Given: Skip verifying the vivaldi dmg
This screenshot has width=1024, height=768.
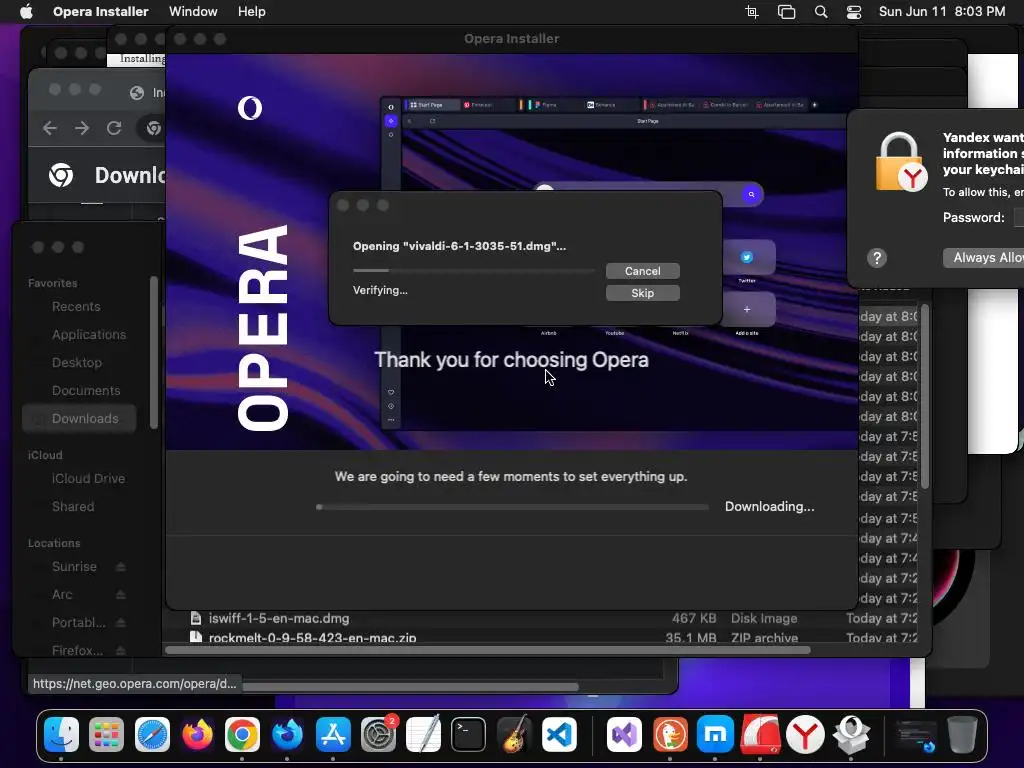Looking at the screenshot, I should (643, 293).
